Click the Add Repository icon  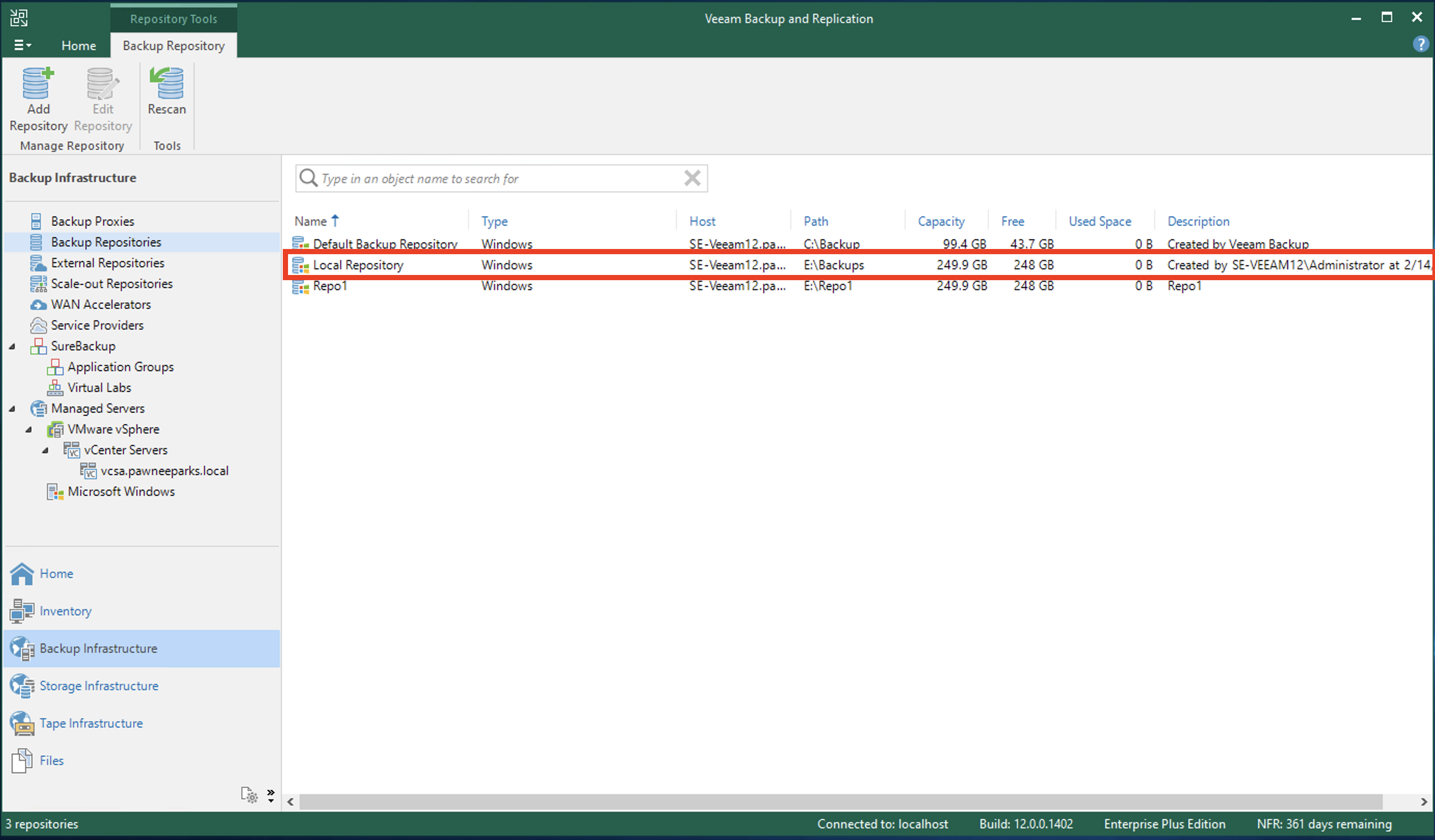(38, 83)
